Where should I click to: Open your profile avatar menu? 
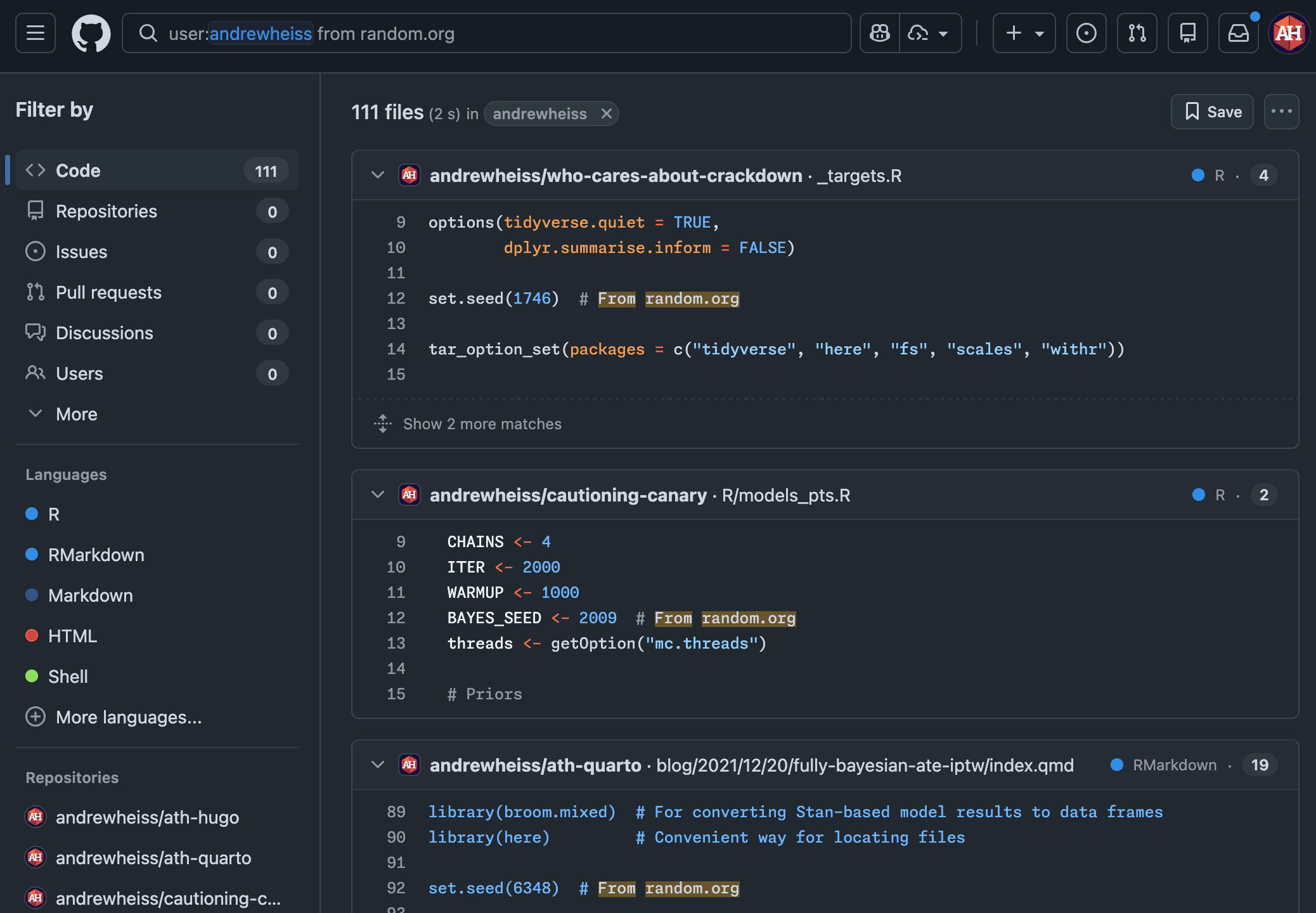point(1288,33)
